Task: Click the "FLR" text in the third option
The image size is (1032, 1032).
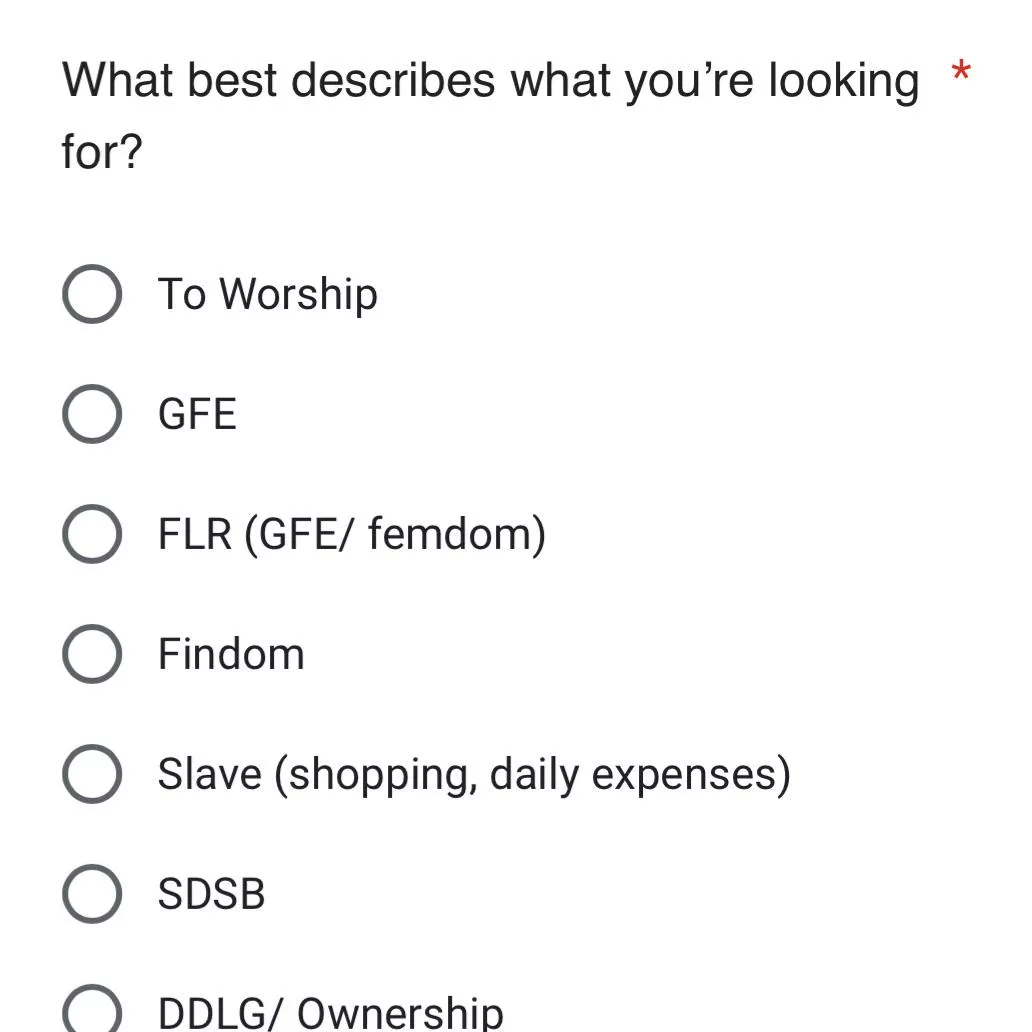Action: 195,534
